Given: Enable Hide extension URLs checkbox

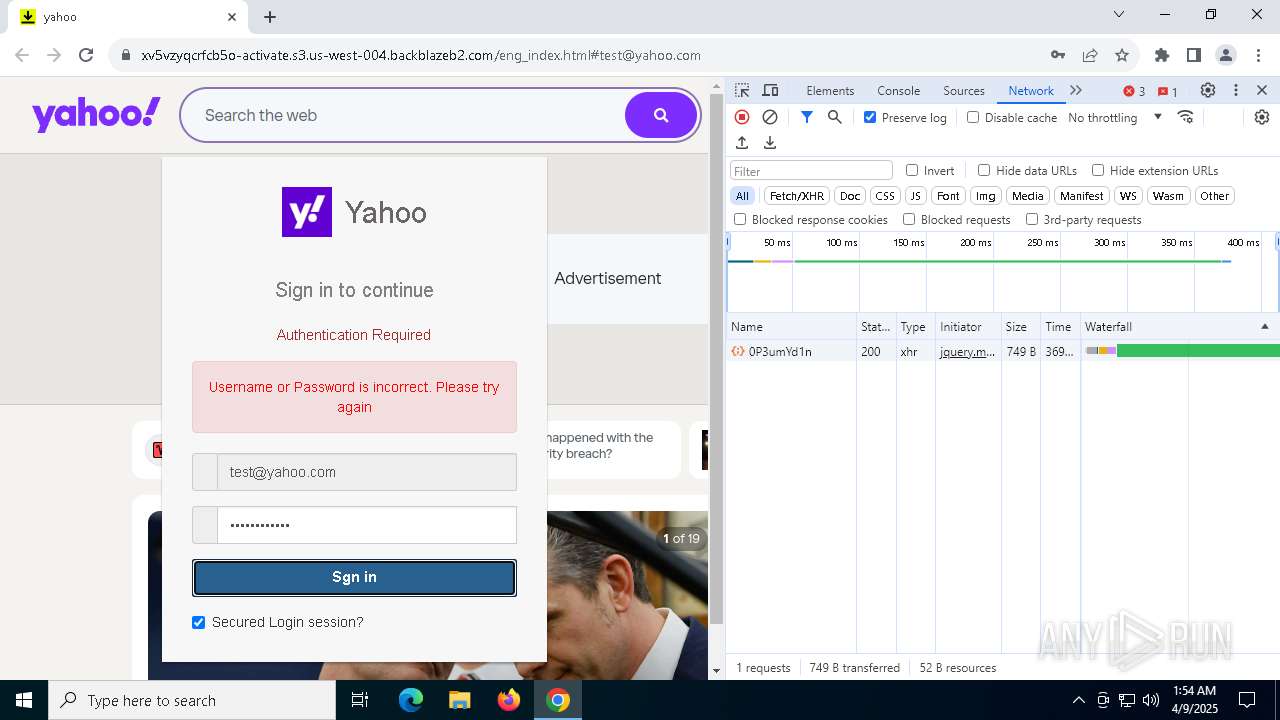Looking at the screenshot, I should pos(1098,170).
